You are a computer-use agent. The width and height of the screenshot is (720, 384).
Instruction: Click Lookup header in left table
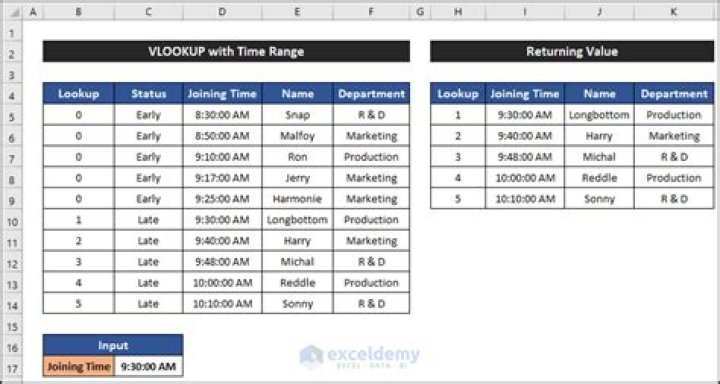[79, 94]
